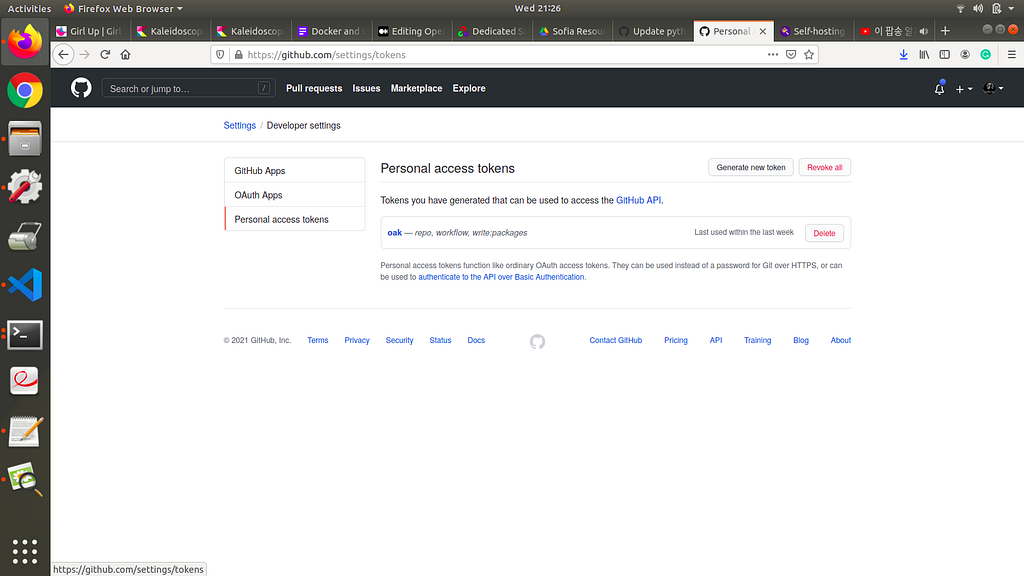Click the GitHub octocat logo in header
1024x576 pixels.
[x=81, y=88]
